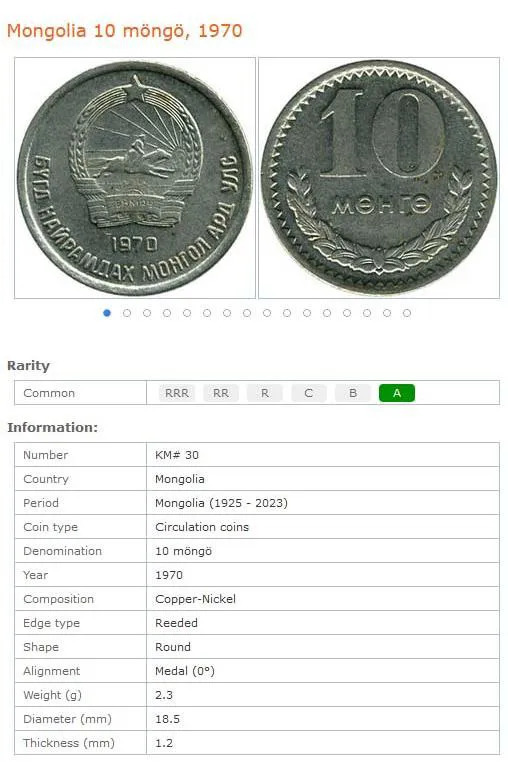Select the second carousel dot
The width and height of the screenshot is (508, 762).
coord(127,313)
